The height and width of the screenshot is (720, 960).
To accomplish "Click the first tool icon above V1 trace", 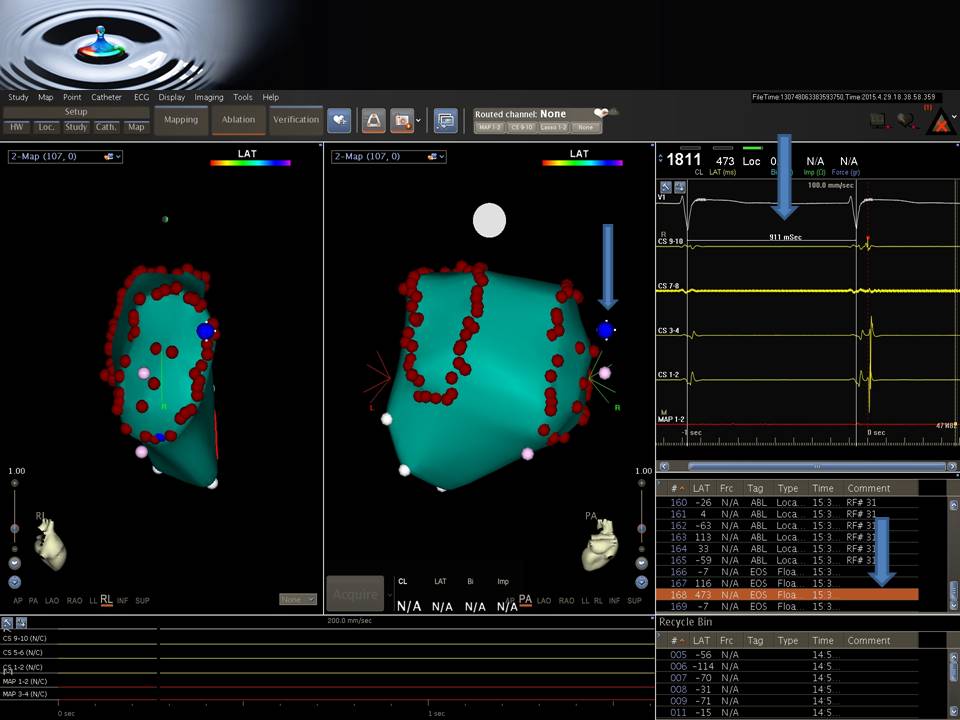I will (665, 187).
